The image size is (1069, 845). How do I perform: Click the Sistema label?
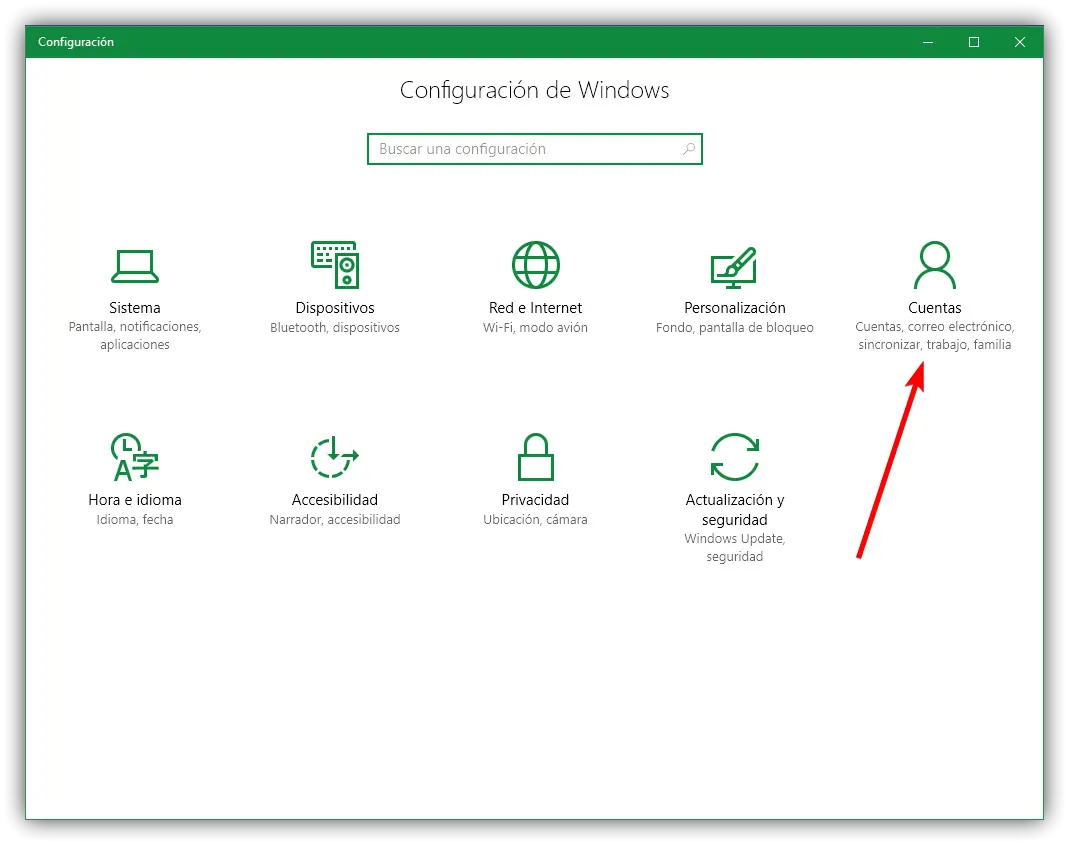pyautogui.click(x=135, y=308)
